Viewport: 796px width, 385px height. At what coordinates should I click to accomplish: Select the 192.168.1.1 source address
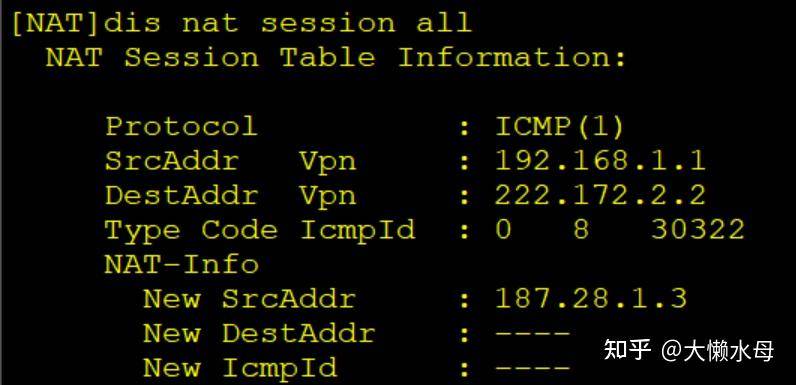tap(600, 161)
